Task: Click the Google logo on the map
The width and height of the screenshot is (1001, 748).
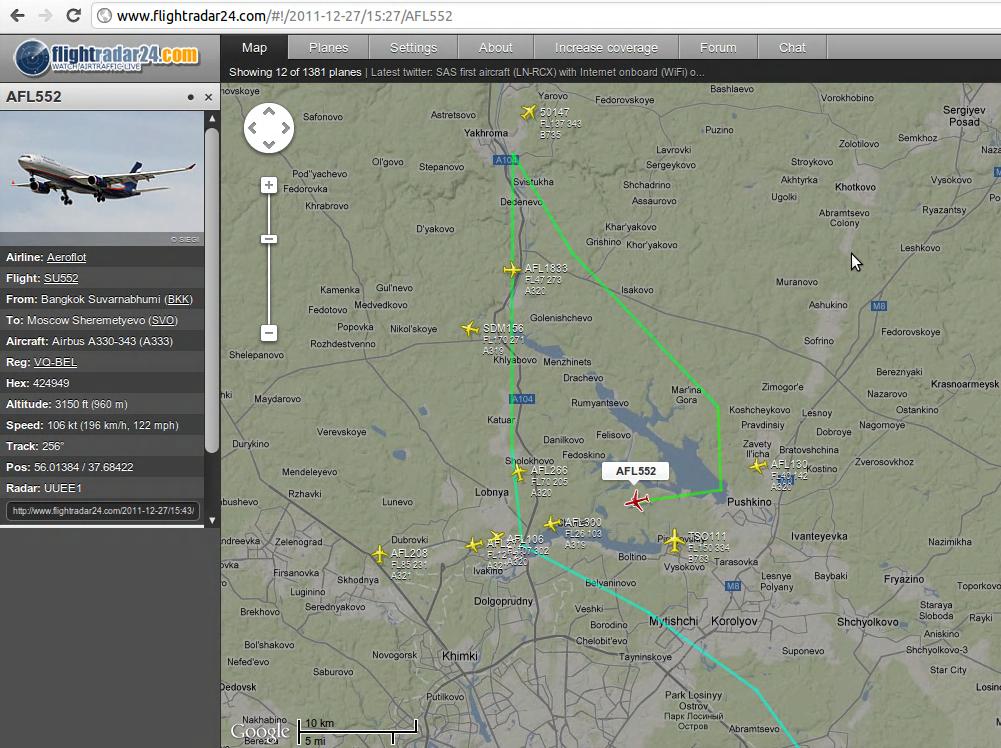Action: pos(260,731)
